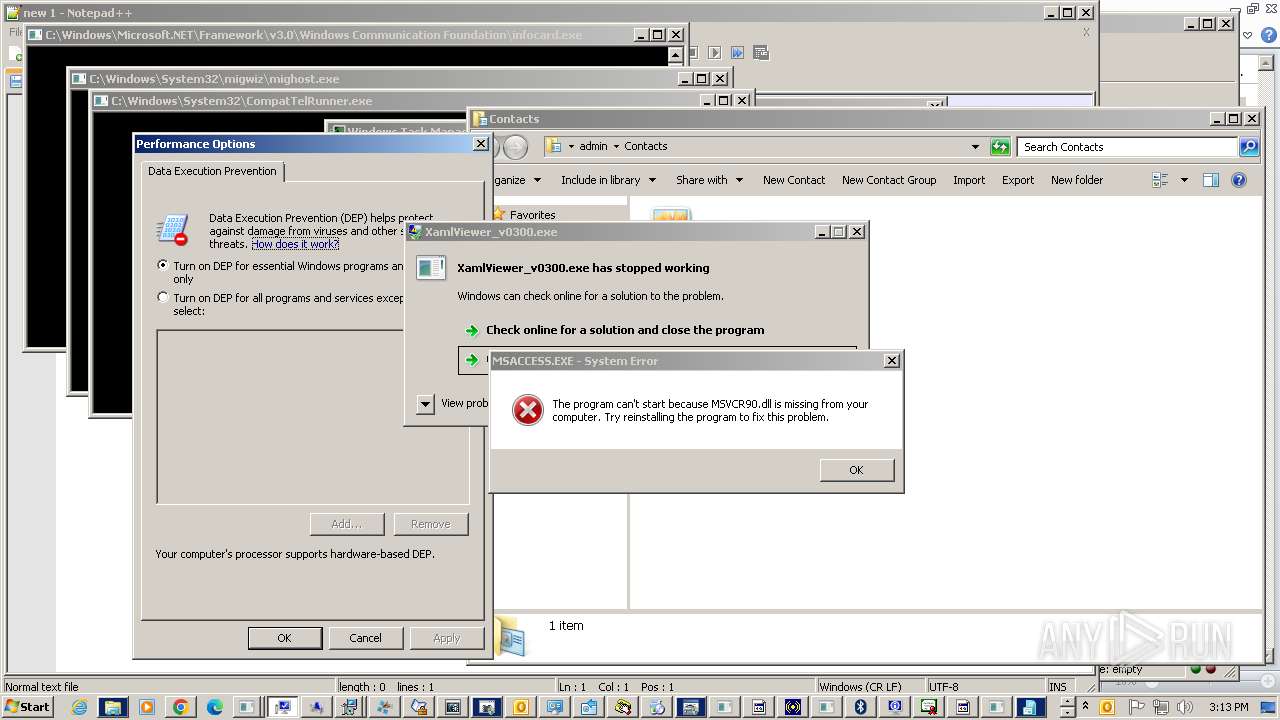Image resolution: width=1280 pixels, height=720 pixels.
Task: Click the volume speaker tray icon
Action: [1184, 707]
